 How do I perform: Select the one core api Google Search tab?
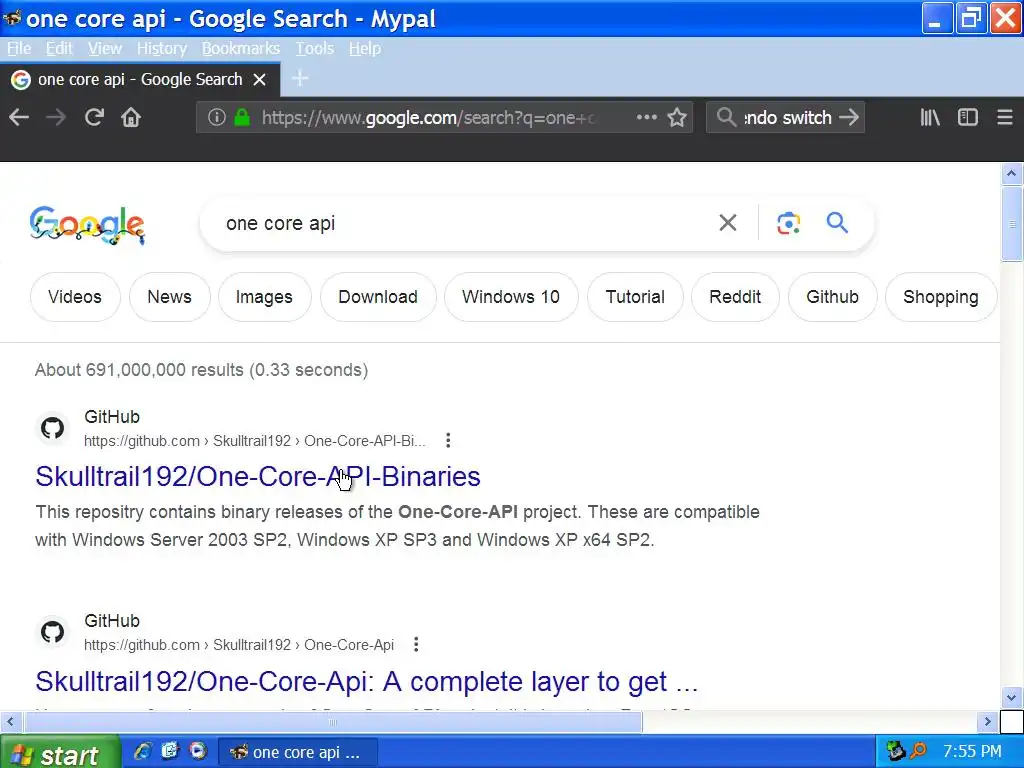pos(140,80)
